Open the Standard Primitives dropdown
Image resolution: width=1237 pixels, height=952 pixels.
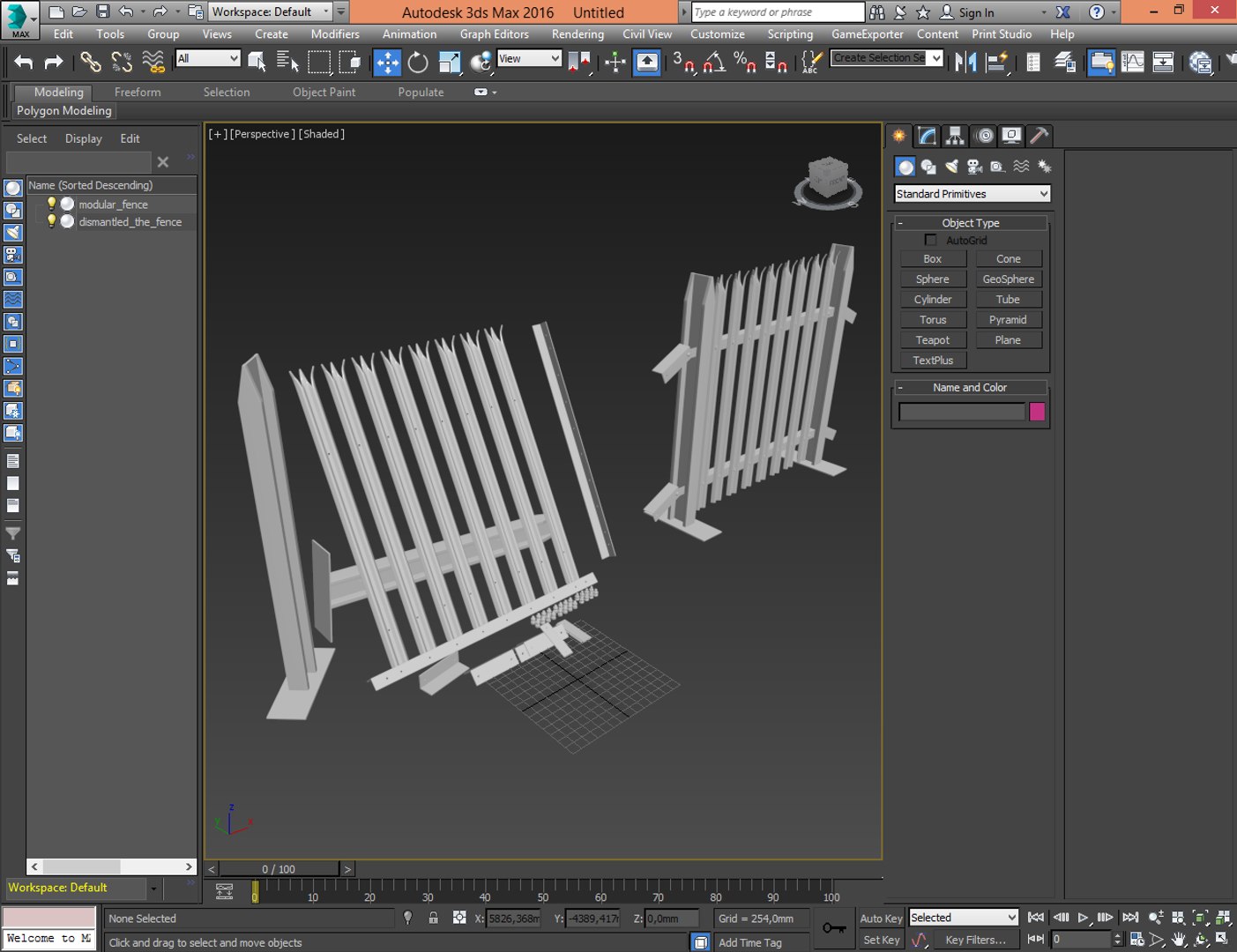click(x=972, y=194)
